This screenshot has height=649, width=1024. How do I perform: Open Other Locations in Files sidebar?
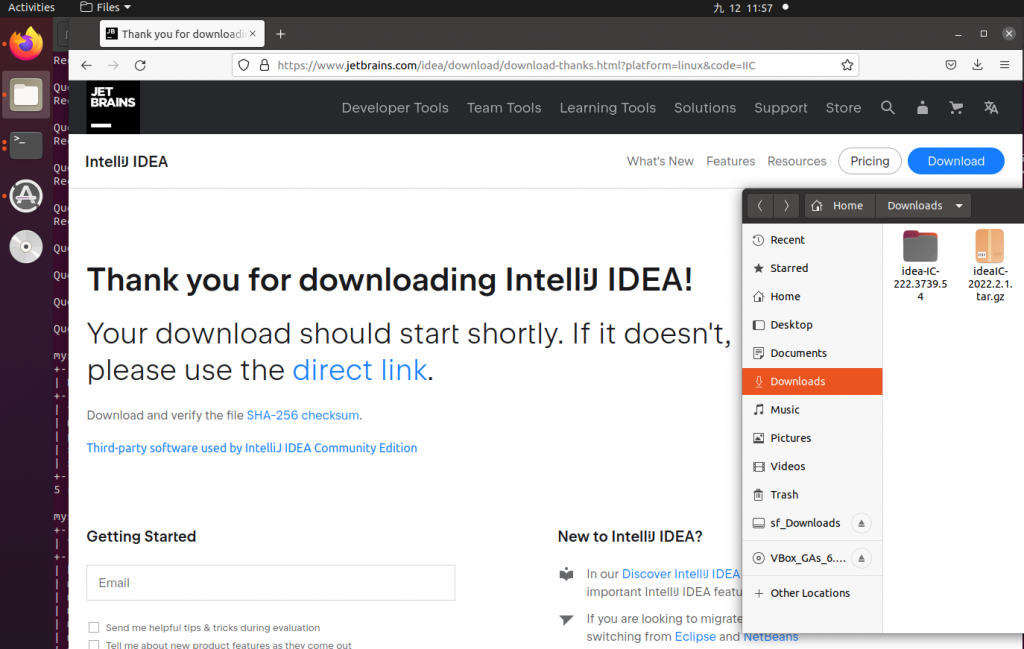point(812,593)
